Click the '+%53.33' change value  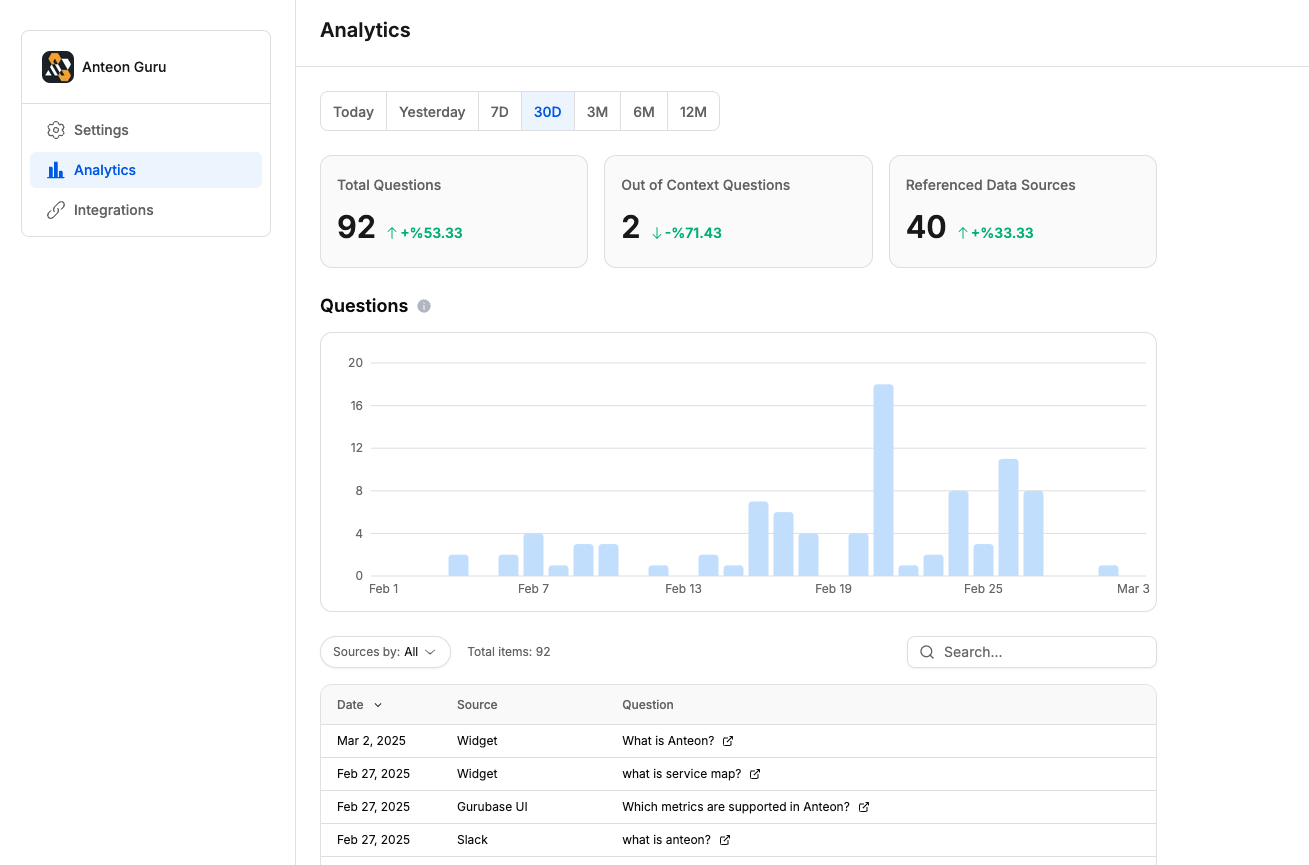pyautogui.click(x=432, y=233)
